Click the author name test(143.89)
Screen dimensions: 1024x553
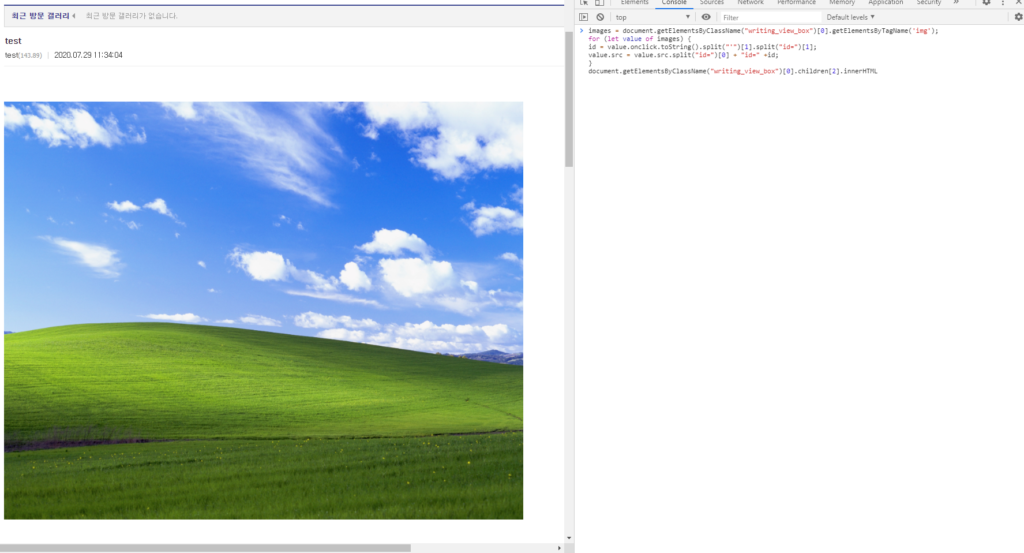click(23, 55)
